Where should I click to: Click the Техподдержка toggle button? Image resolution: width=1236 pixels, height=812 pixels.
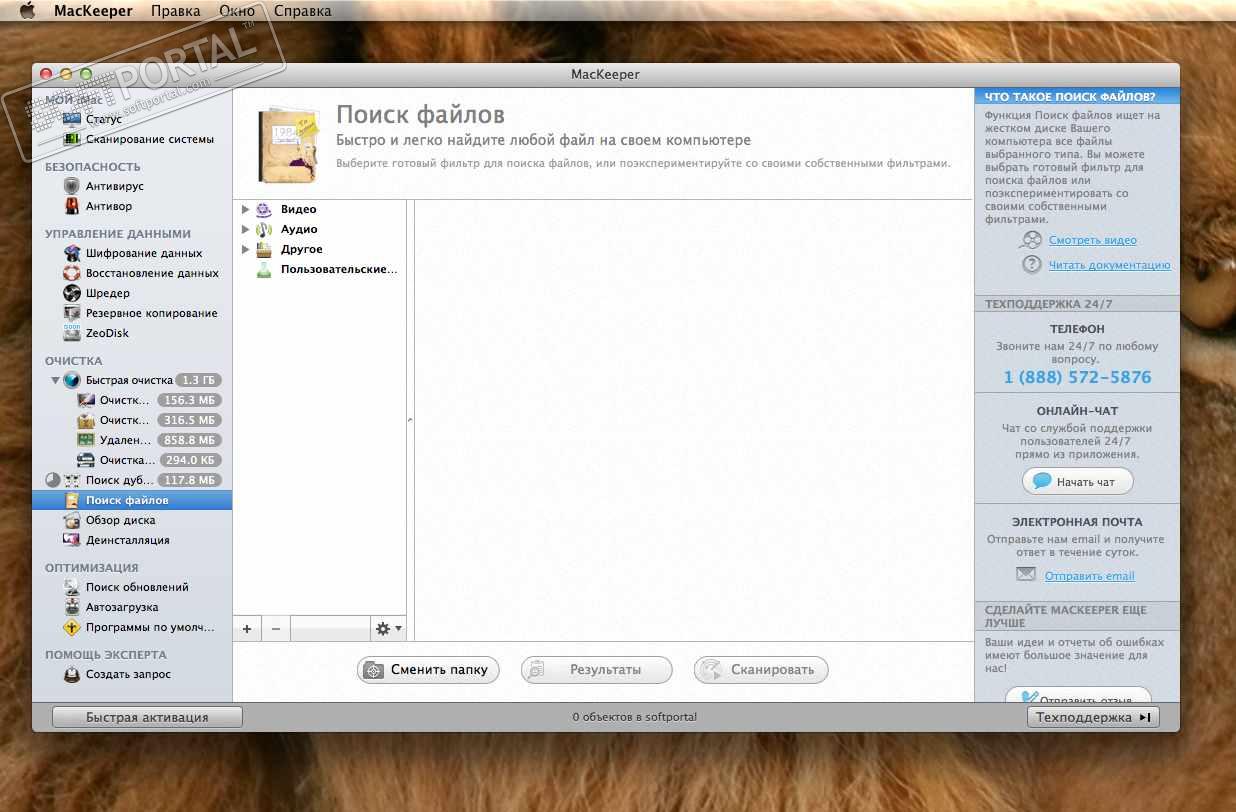click(1093, 717)
